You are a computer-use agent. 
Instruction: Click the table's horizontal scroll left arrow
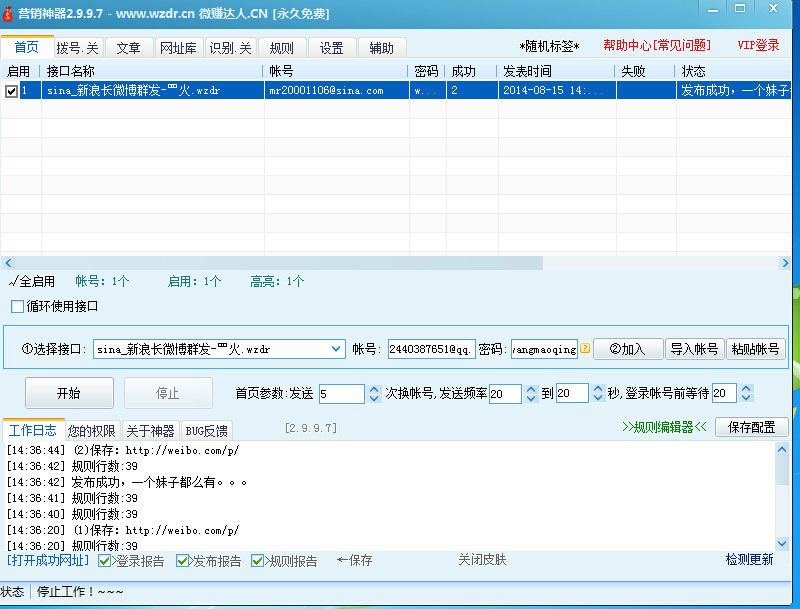tap(9, 263)
